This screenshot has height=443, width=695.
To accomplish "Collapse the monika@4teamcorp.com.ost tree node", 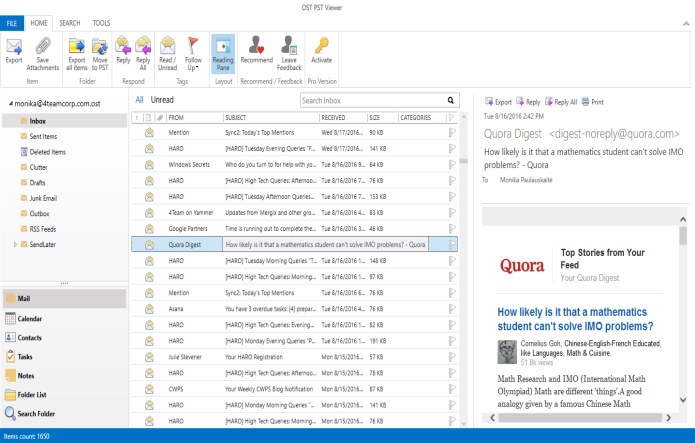I will point(11,103).
